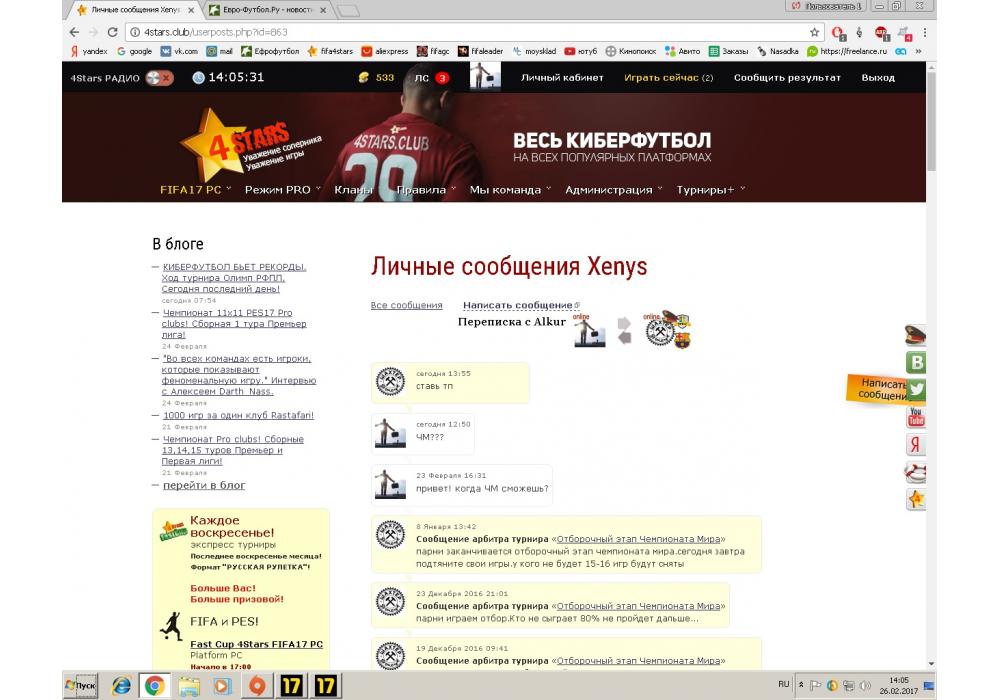Reload the page using the refresh button
This screenshot has width=1000, height=700.
pyautogui.click(x=111, y=32)
